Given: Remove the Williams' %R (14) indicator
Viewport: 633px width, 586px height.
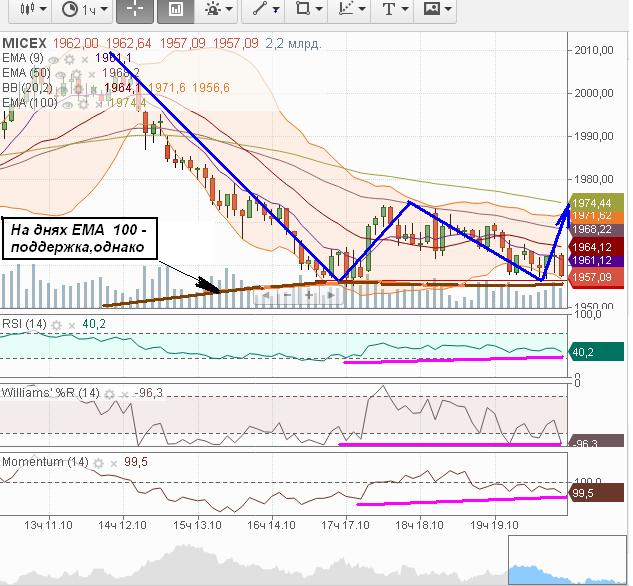Looking at the screenshot, I should pos(125,394).
